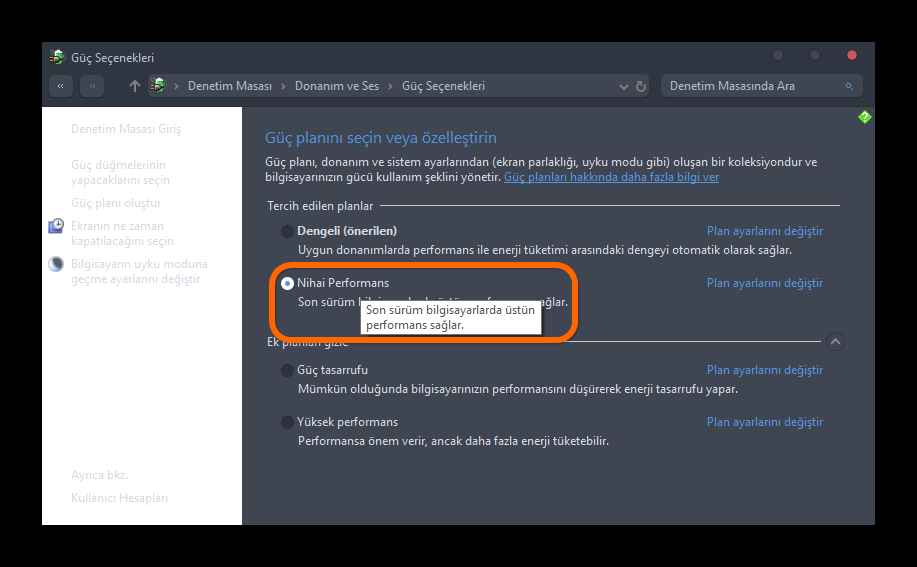Click the monitor clock icon in sidebar

click(x=56, y=226)
